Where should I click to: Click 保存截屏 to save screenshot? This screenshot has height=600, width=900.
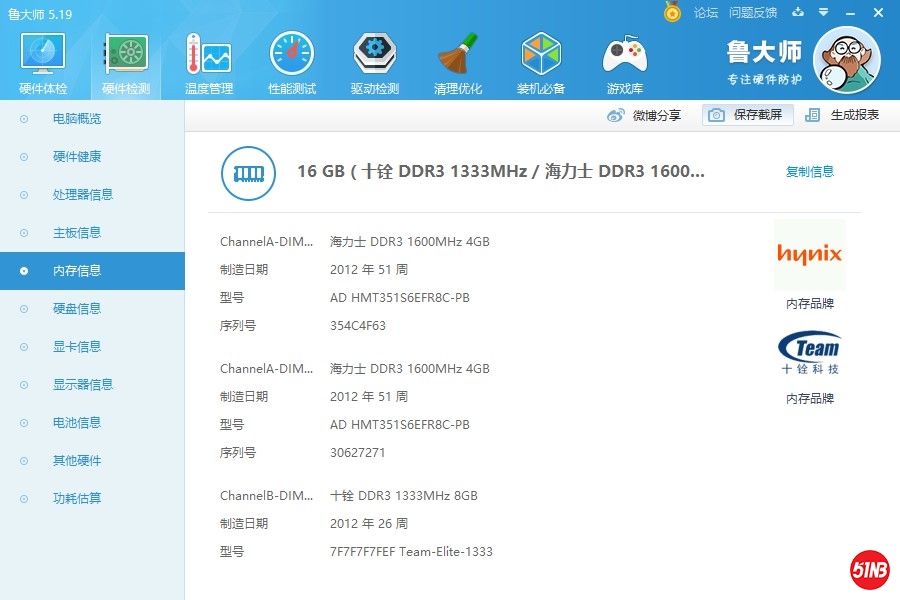point(747,115)
